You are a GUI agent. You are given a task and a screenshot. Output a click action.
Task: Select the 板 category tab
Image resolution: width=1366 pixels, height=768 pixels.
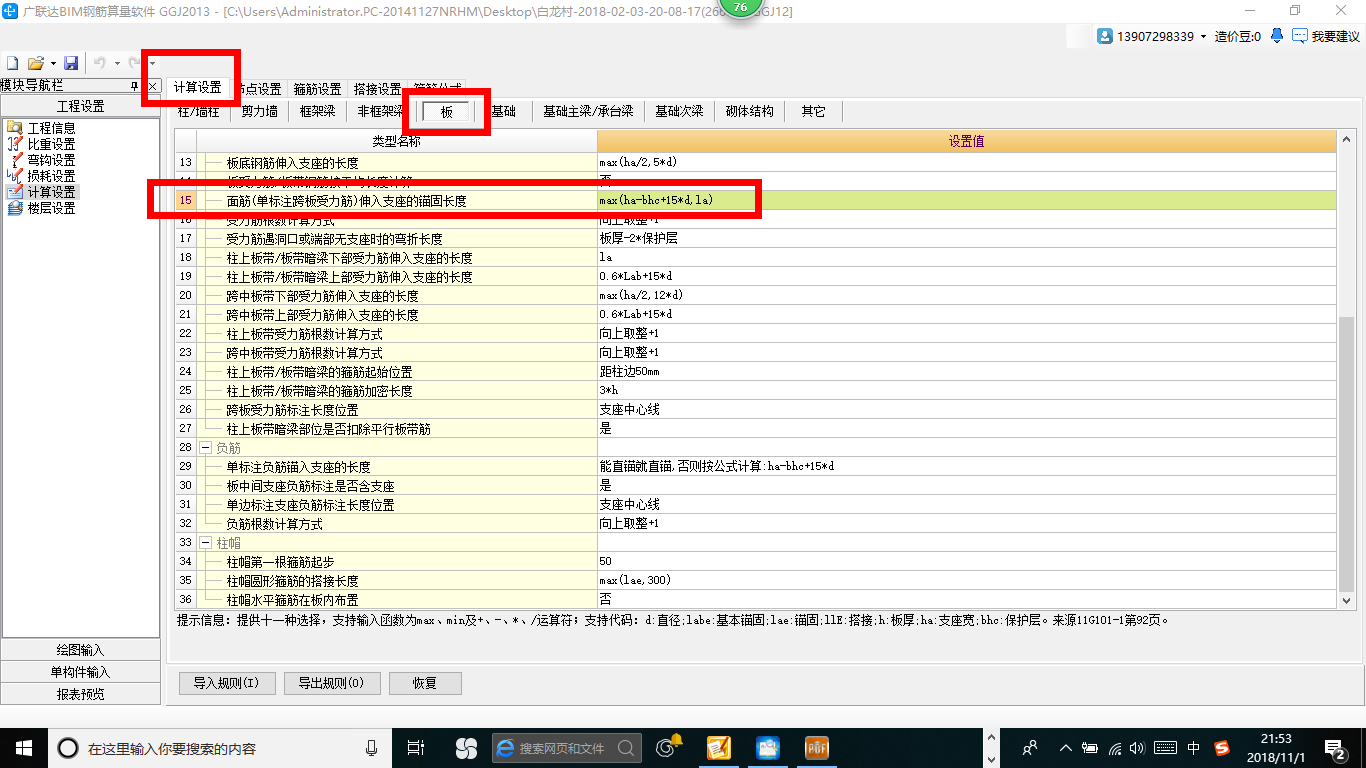[447, 112]
